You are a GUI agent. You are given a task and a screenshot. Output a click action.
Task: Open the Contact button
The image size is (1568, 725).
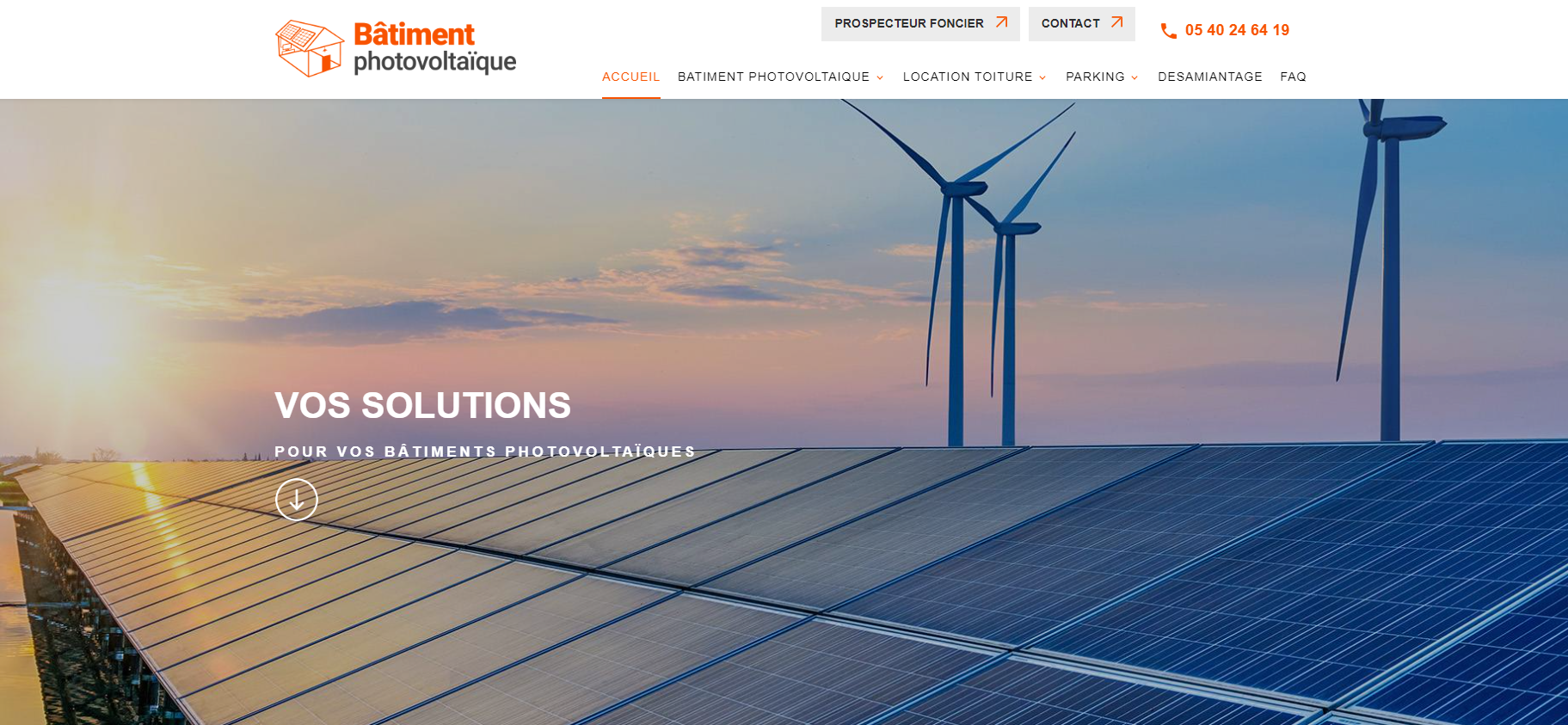pos(1082,24)
